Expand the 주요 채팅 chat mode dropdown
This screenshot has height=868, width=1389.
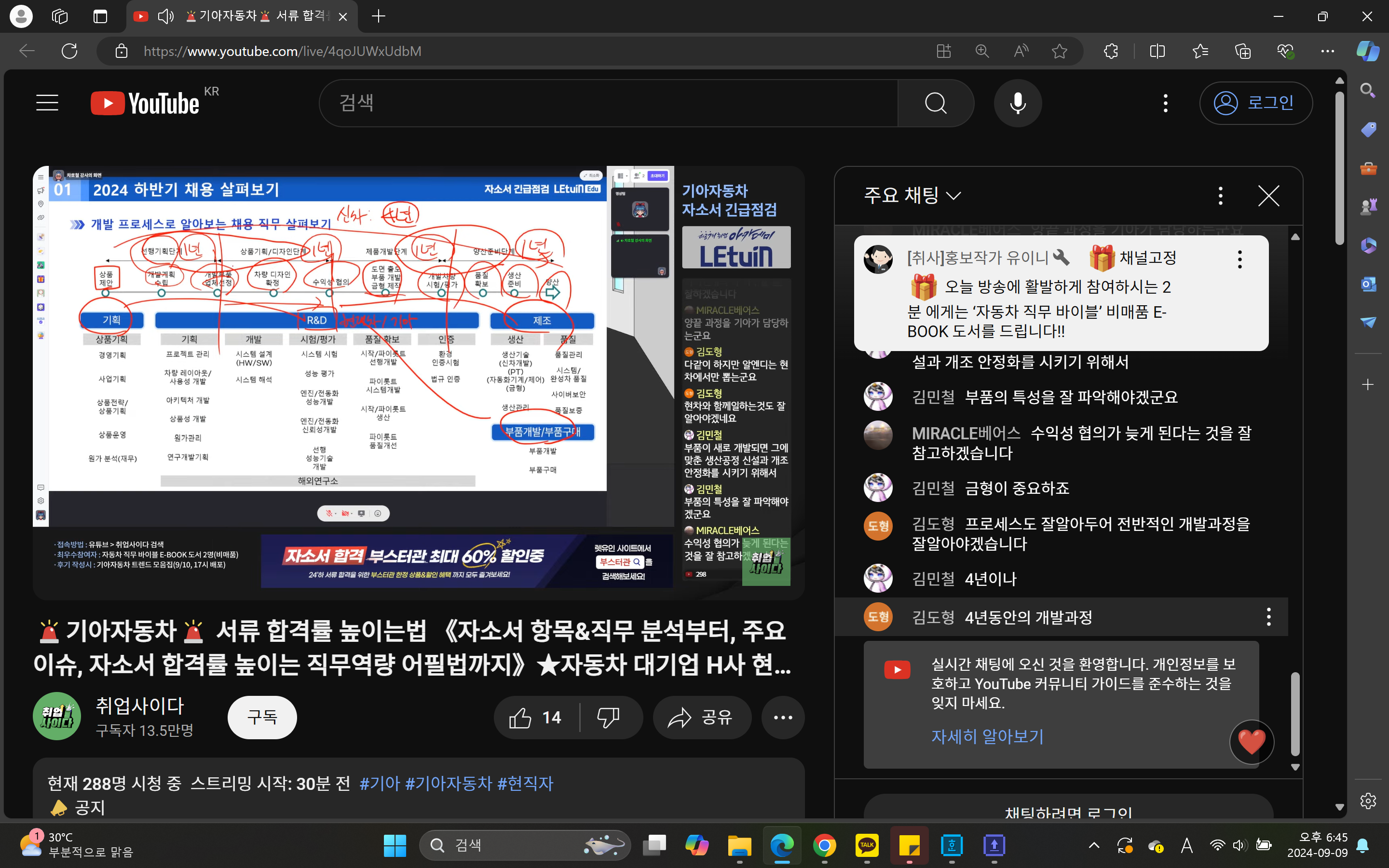tap(912, 196)
